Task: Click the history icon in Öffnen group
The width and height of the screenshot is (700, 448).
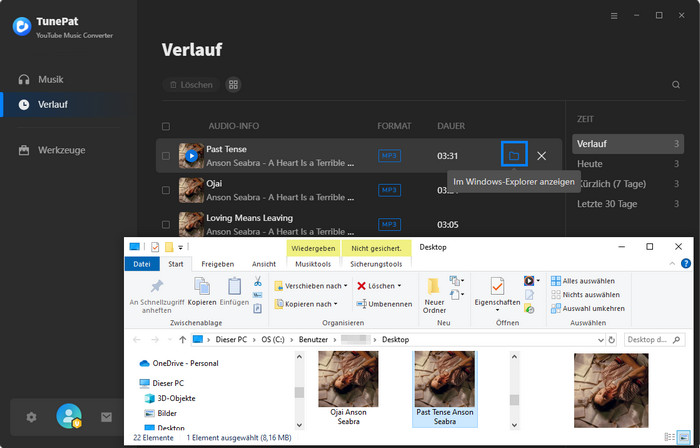Action: 529,309
